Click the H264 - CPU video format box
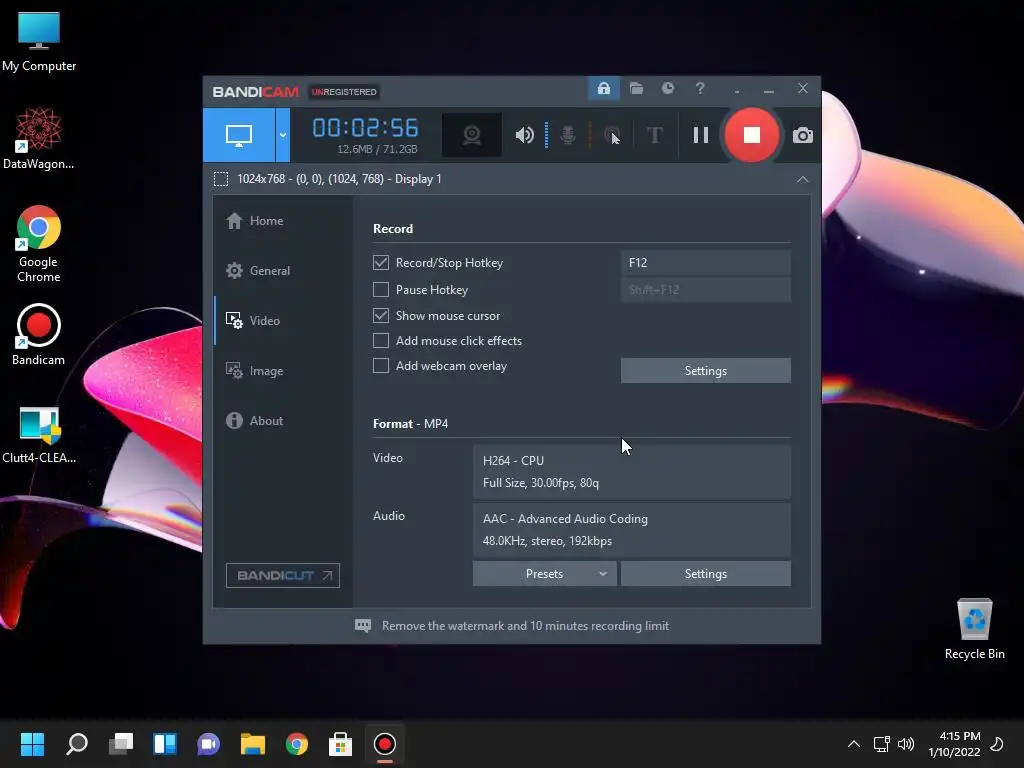Image resolution: width=1024 pixels, height=768 pixels. pos(632,472)
